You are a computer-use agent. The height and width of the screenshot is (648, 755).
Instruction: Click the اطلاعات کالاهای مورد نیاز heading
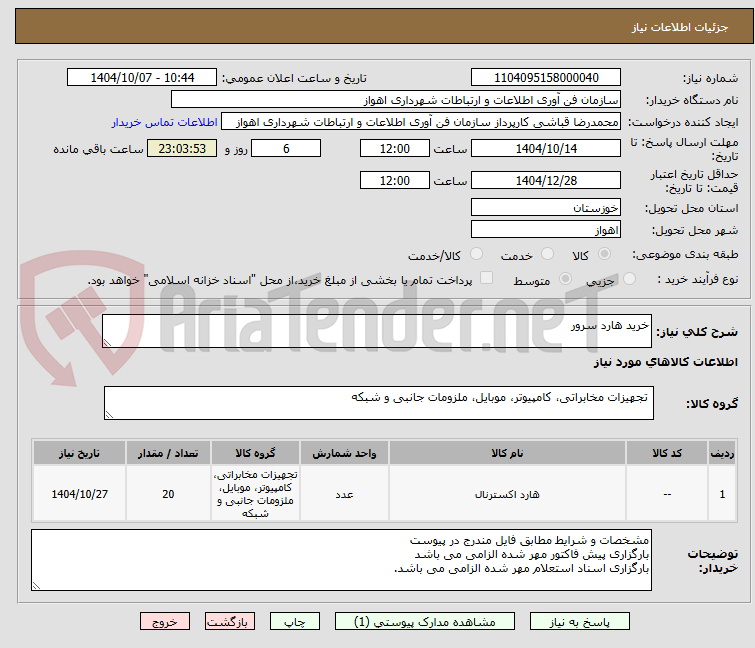(x=665, y=362)
